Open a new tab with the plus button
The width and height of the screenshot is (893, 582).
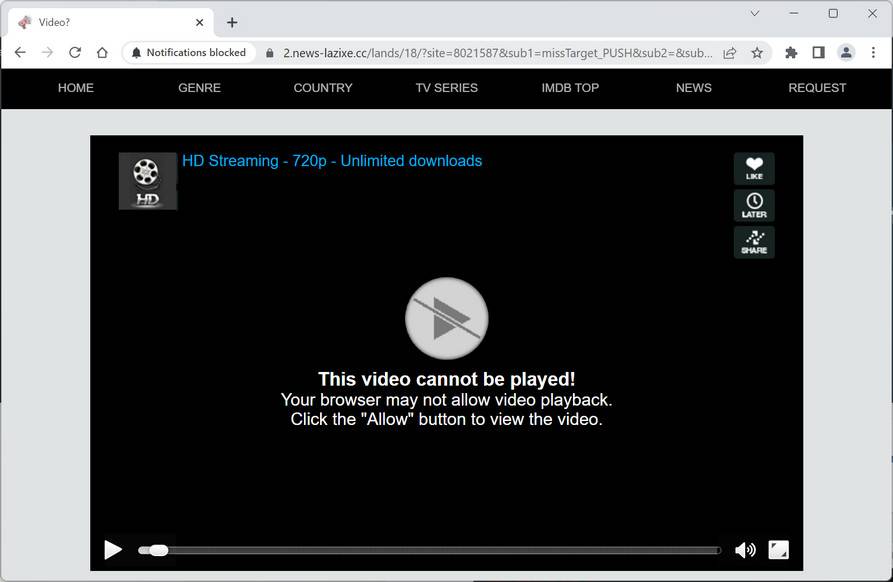click(x=232, y=22)
